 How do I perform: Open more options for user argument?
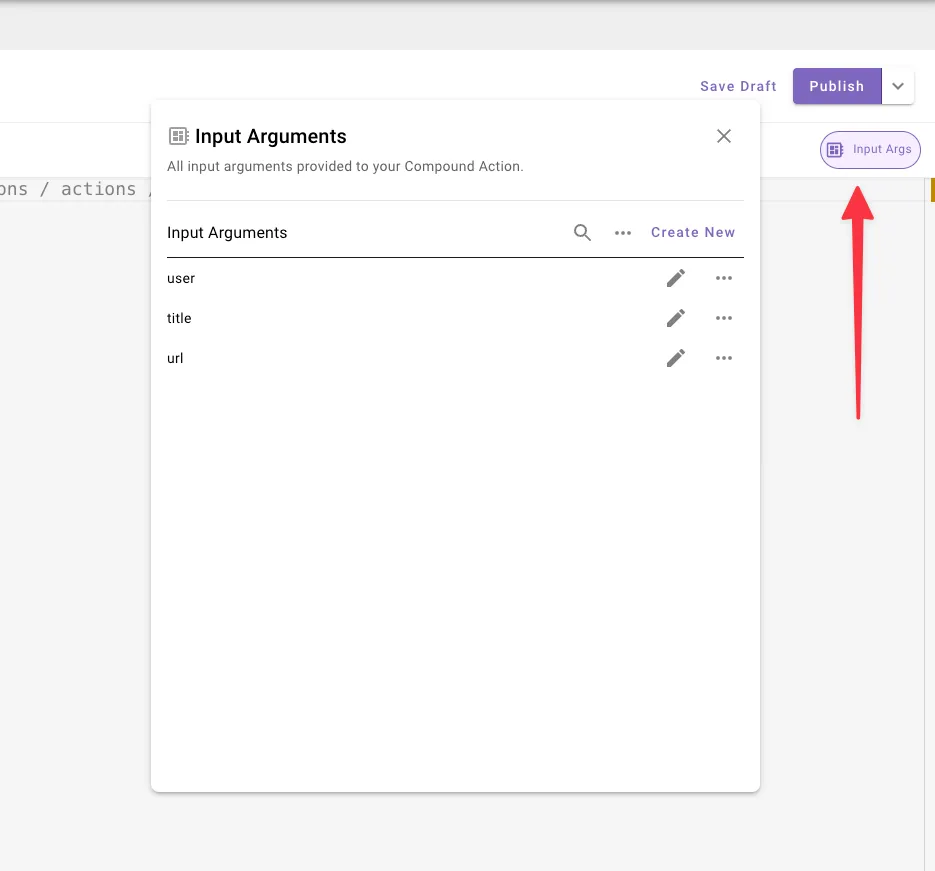[723, 278]
